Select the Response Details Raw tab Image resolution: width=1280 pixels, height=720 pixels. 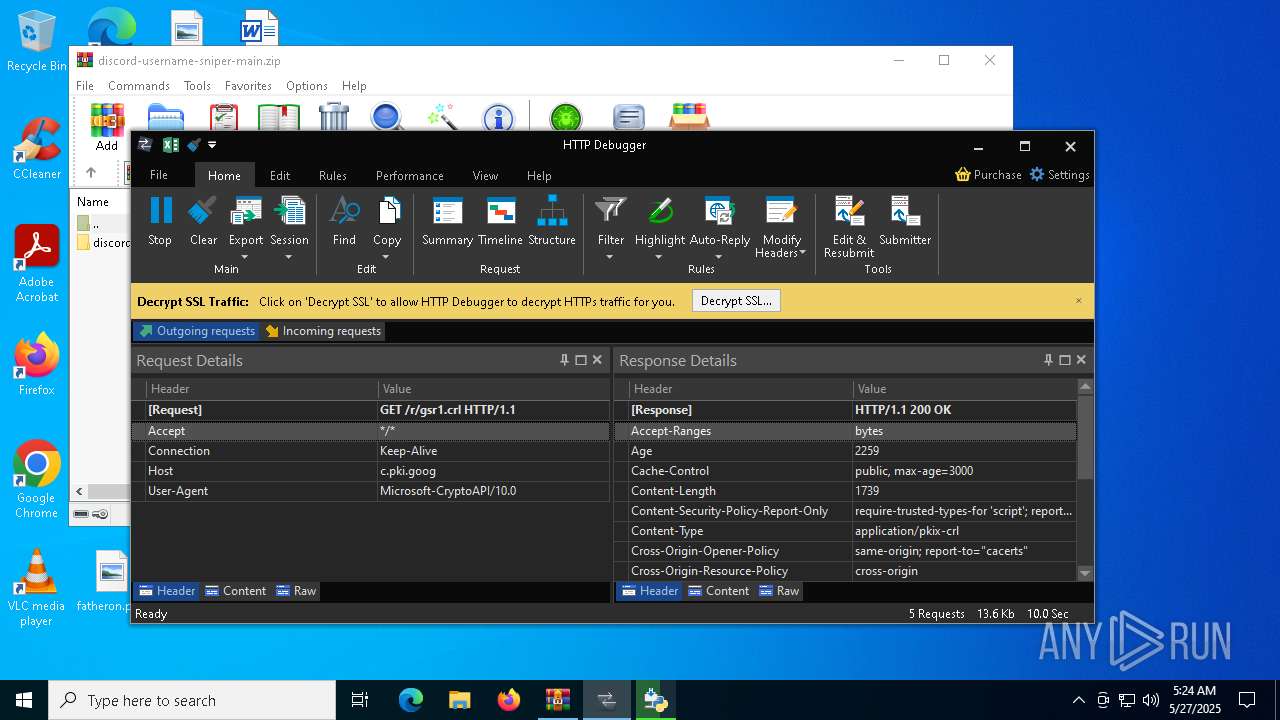(x=779, y=591)
